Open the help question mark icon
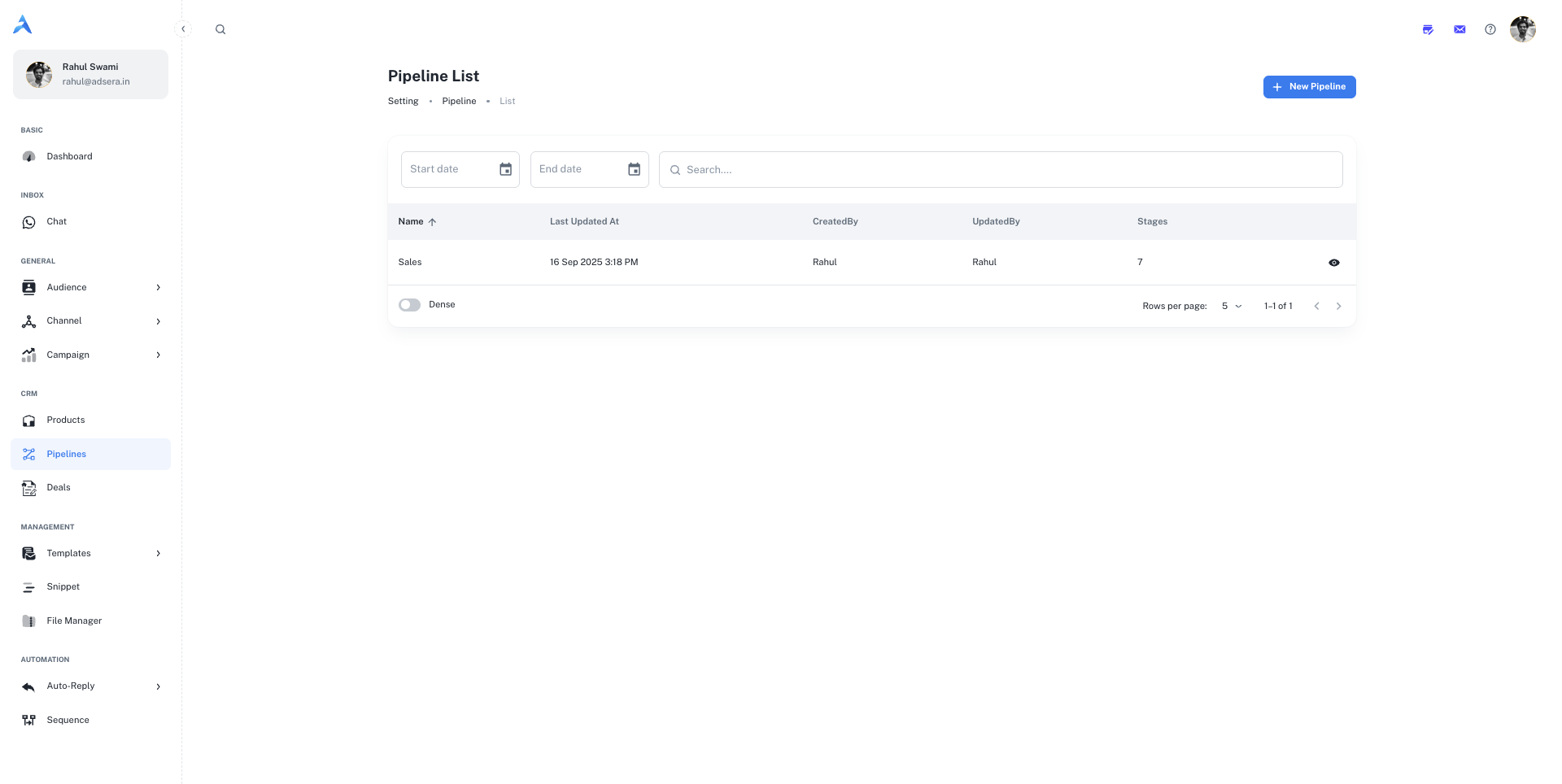Viewport: 1562px width, 784px height. (1490, 29)
